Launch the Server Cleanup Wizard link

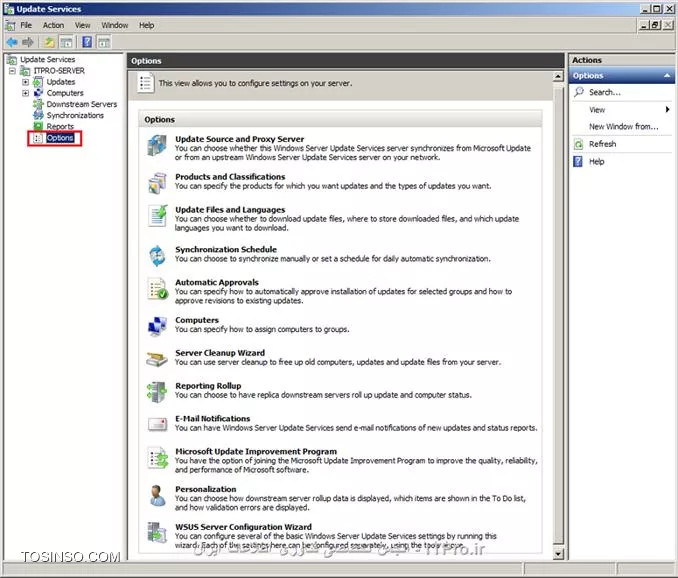pos(220,353)
